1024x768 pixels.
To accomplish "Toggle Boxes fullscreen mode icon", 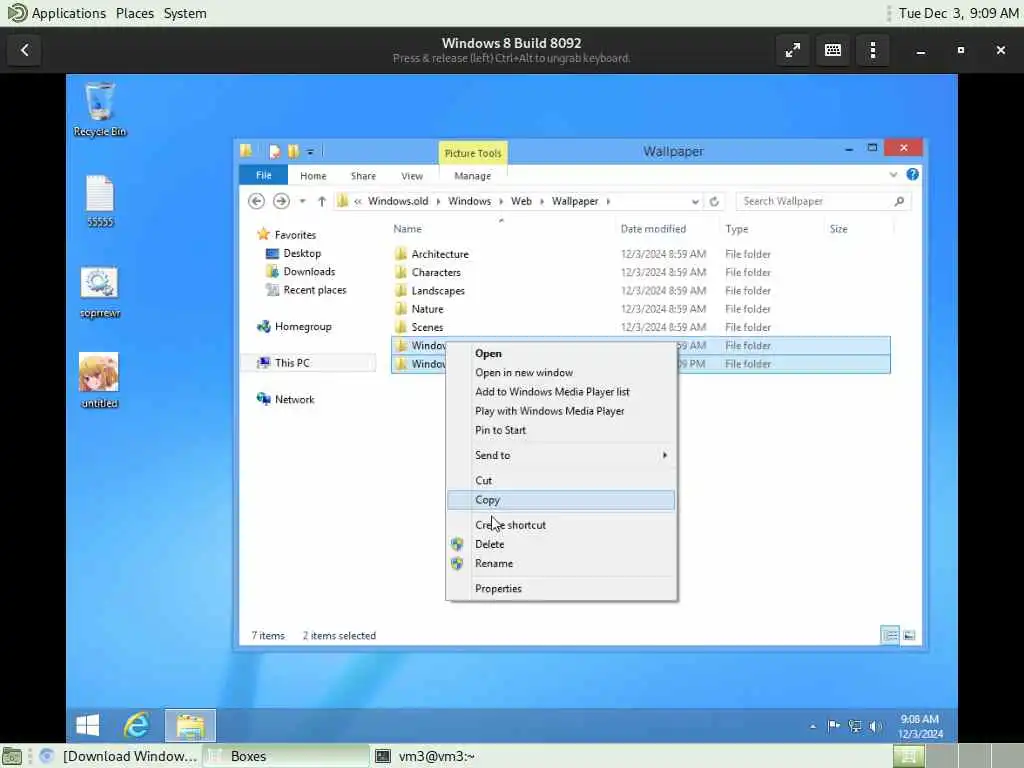I will [x=793, y=50].
